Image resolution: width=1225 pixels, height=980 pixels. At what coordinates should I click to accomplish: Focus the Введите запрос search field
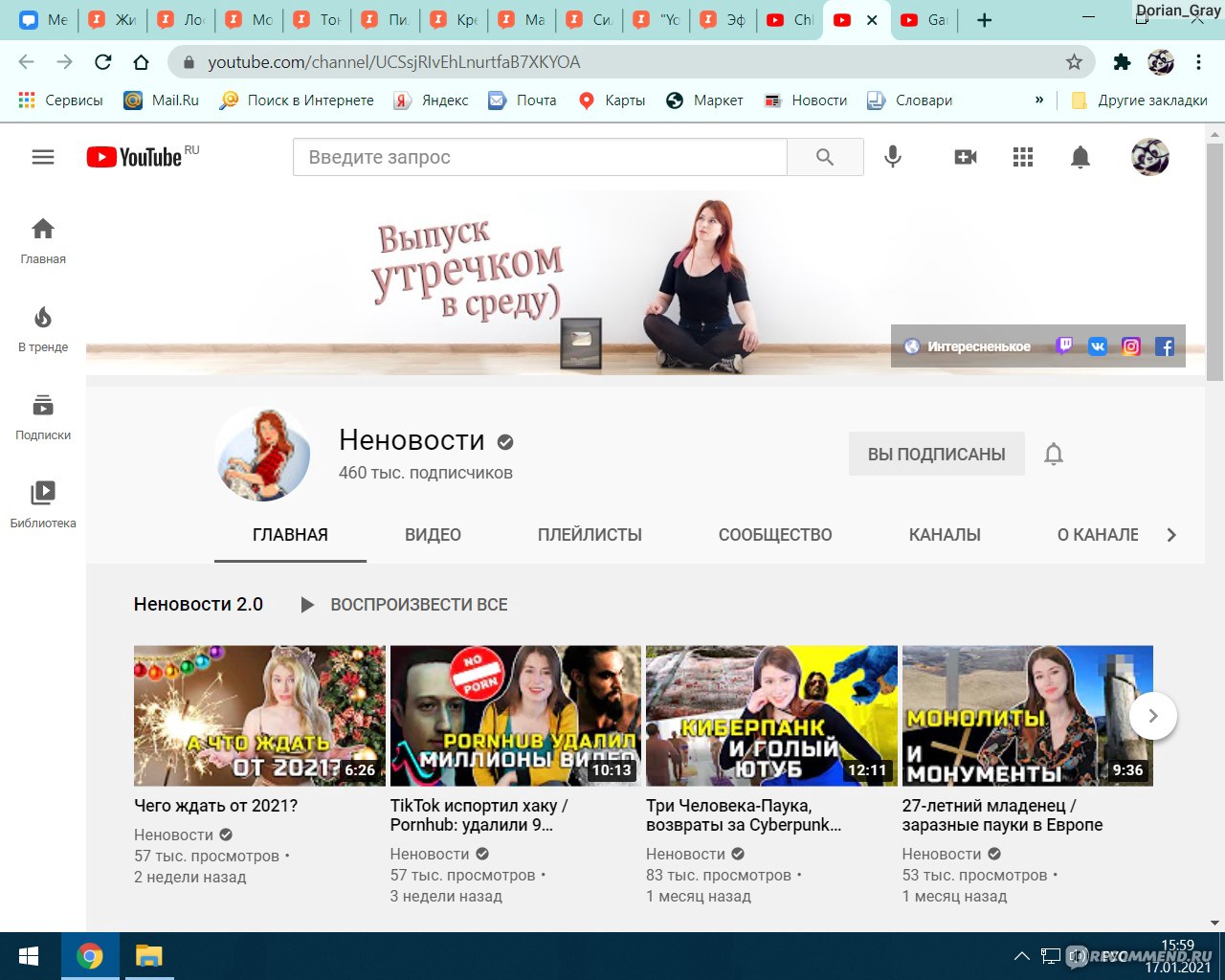540,157
